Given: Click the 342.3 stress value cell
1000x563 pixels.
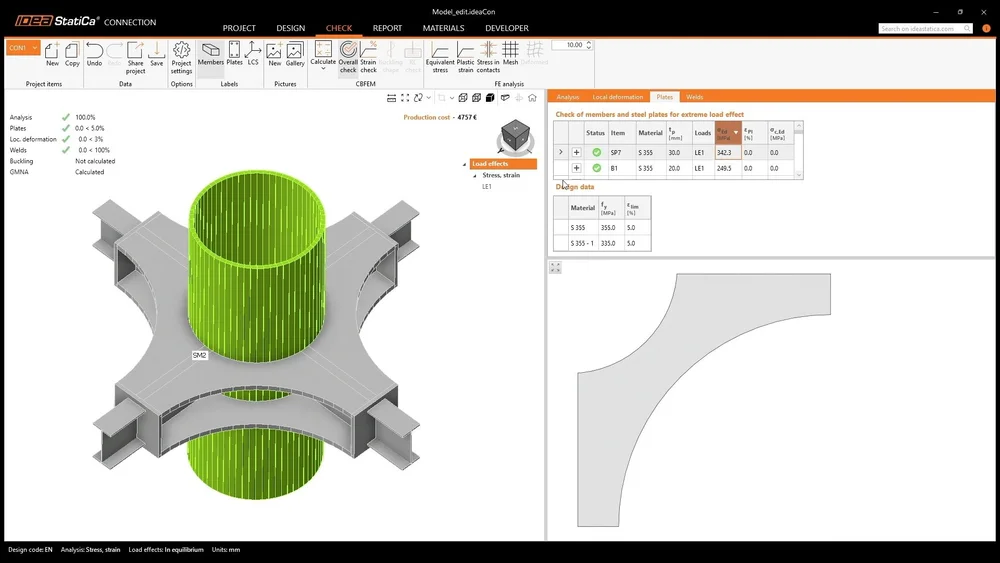Looking at the screenshot, I should pyautogui.click(x=728, y=152).
